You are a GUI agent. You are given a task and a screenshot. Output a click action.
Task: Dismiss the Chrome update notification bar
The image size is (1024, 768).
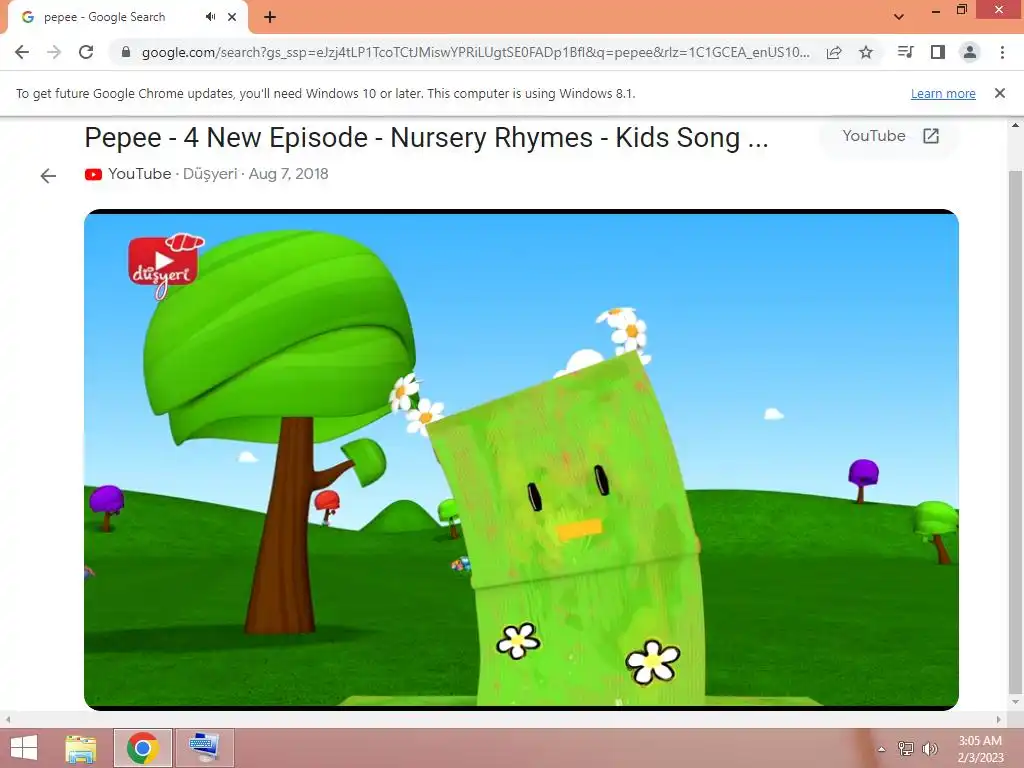click(x=1000, y=93)
